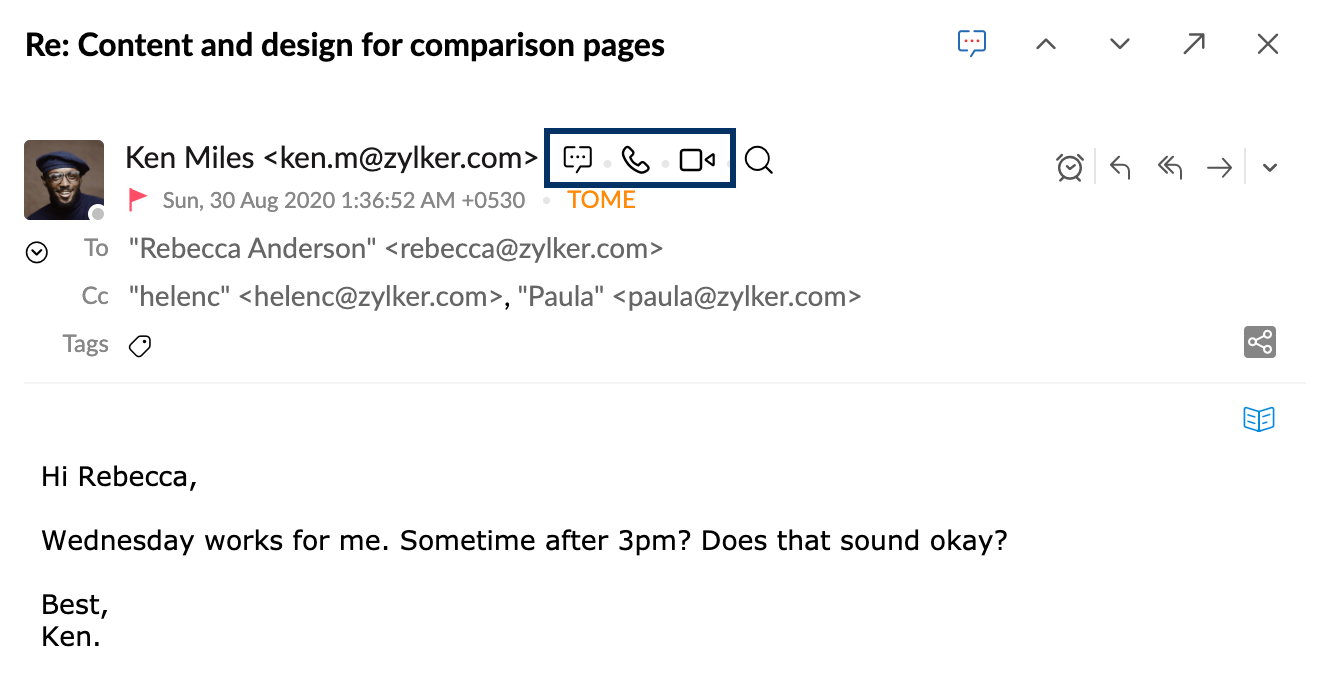The width and height of the screenshot is (1320, 682).
Task: Click the blue comment icon in the header
Action: pos(972,43)
